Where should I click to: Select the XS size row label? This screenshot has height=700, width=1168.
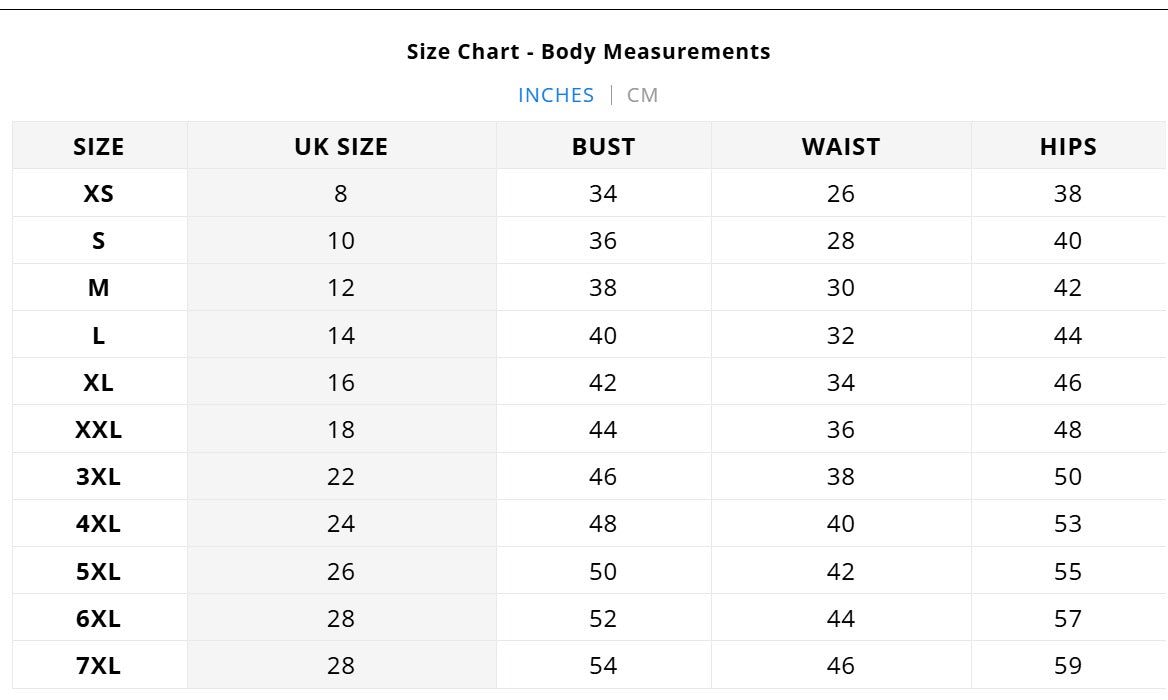[98, 194]
